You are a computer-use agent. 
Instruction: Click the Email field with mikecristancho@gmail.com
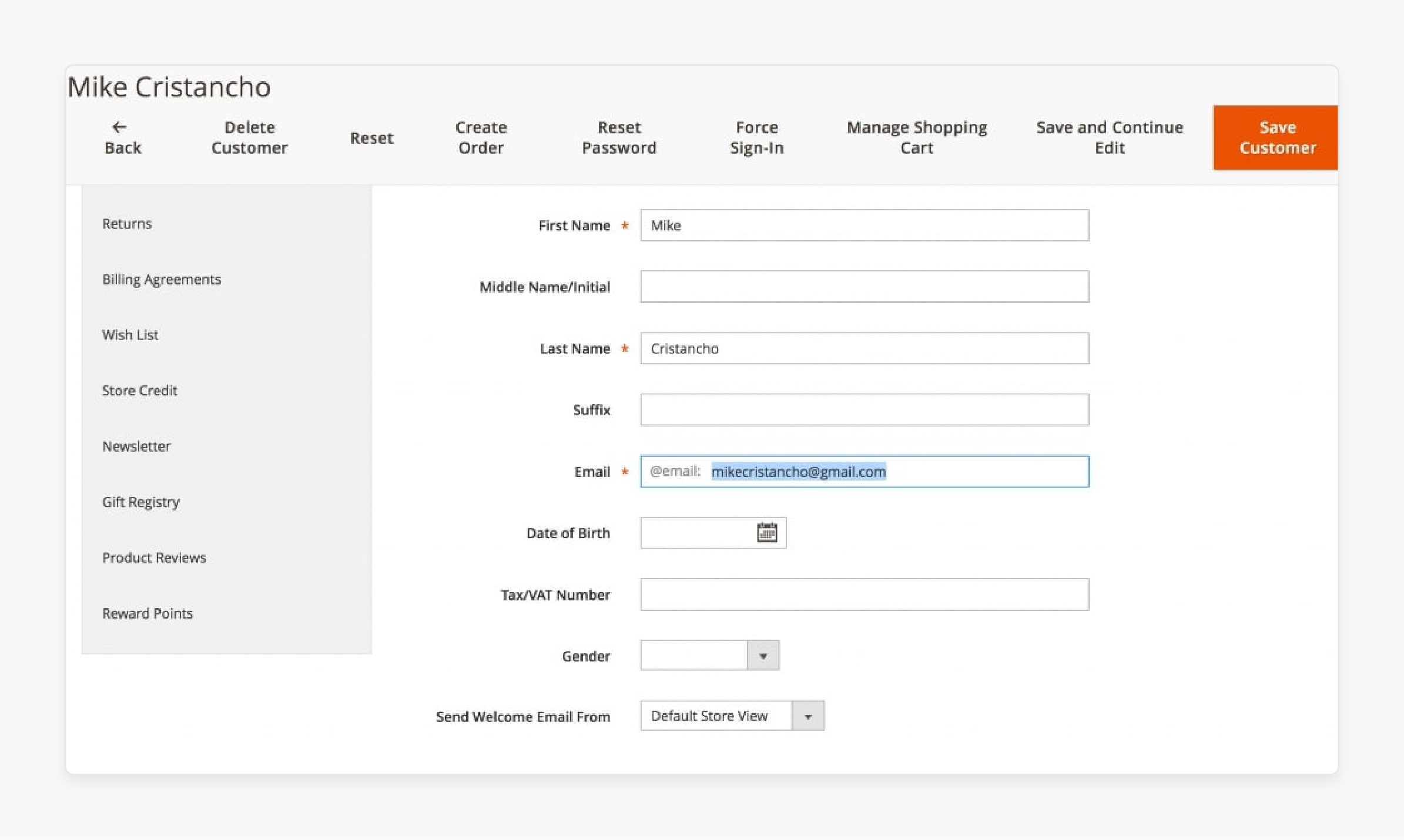point(864,472)
